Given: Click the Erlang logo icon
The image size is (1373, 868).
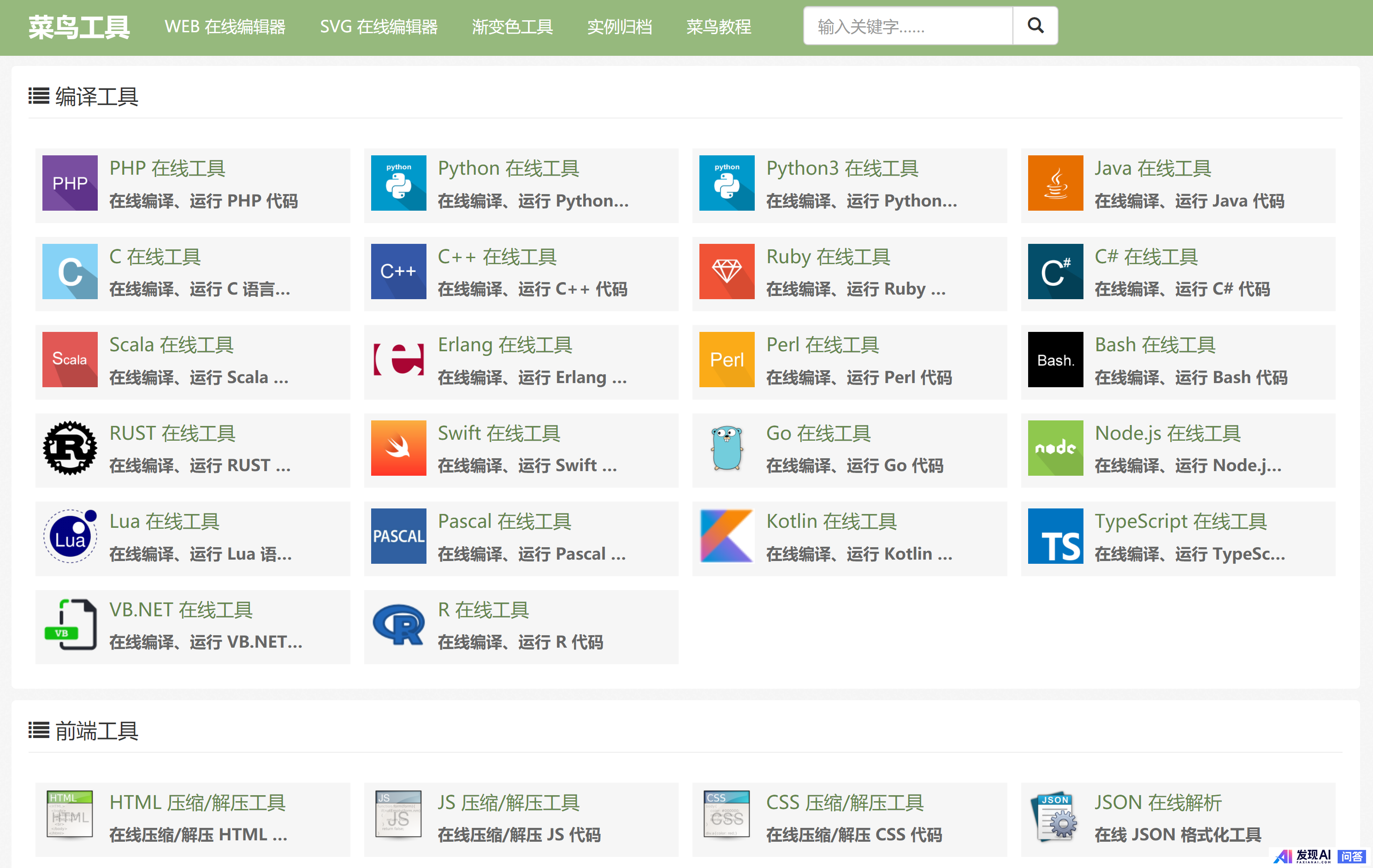Looking at the screenshot, I should coord(398,360).
